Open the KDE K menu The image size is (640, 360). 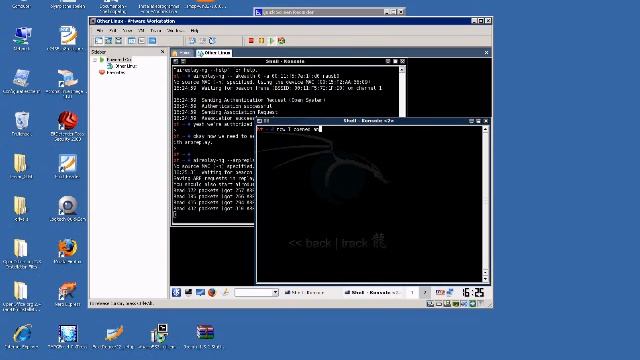click(176, 292)
